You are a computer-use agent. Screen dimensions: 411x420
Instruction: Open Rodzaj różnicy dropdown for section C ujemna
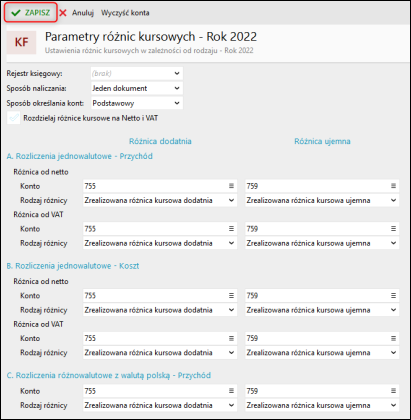[322, 405]
